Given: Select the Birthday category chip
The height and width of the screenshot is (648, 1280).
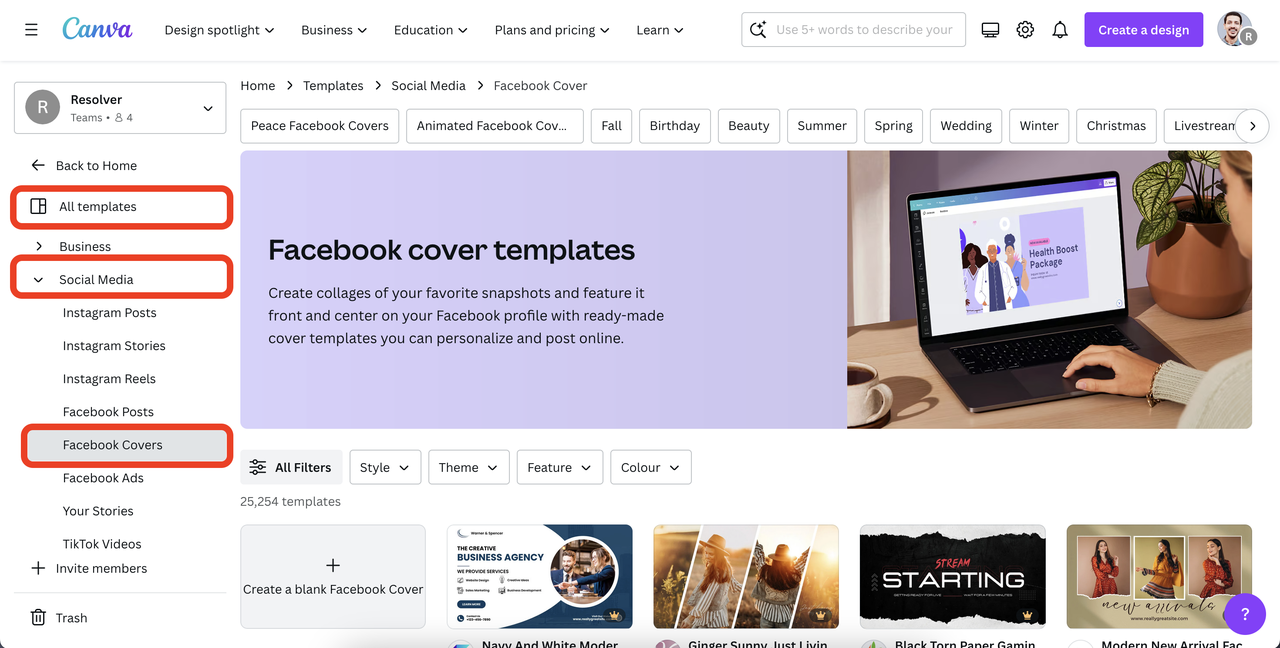Looking at the screenshot, I should tap(675, 126).
